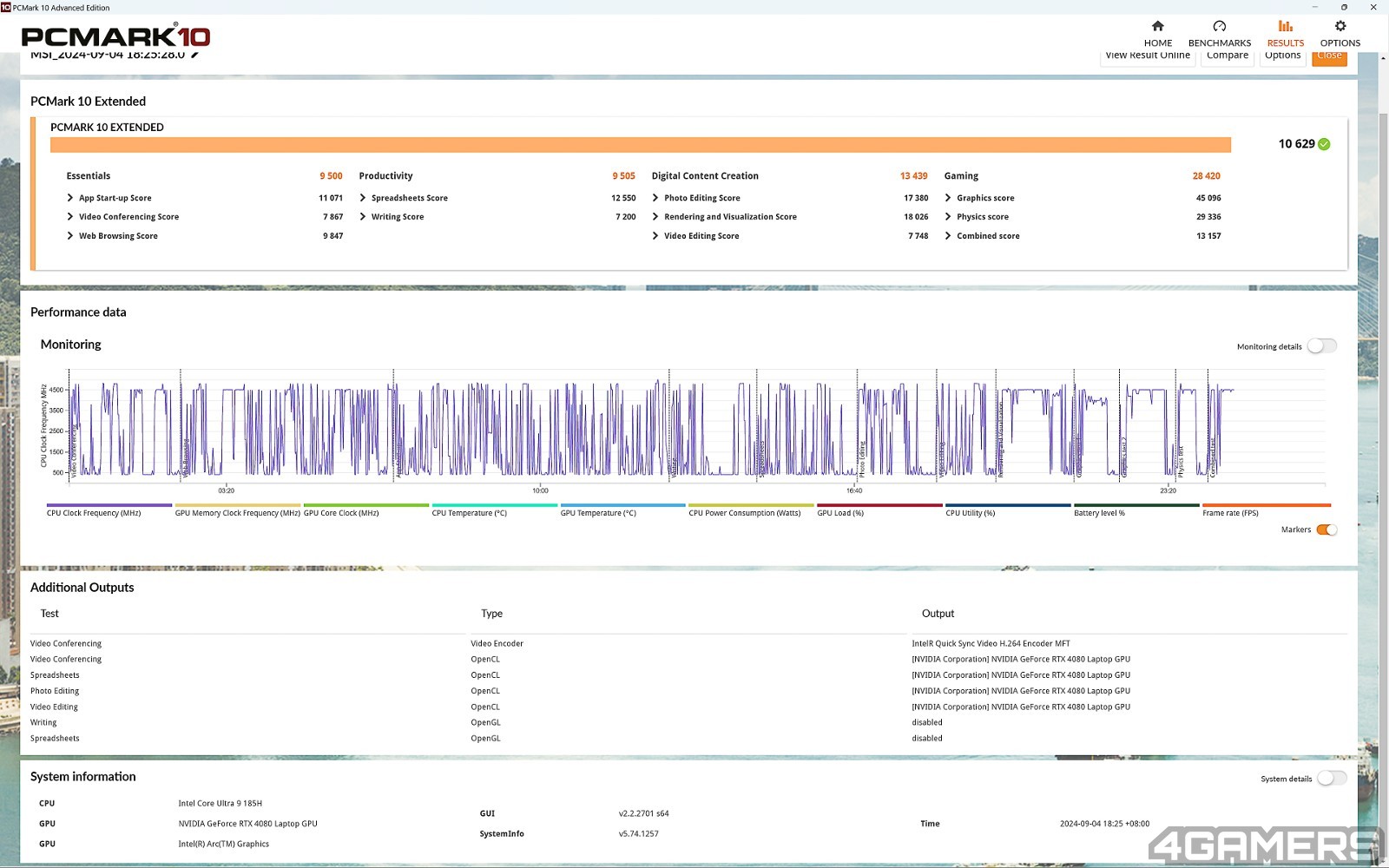Click the Essentials score 9 500
1389x868 pixels.
[x=331, y=176]
